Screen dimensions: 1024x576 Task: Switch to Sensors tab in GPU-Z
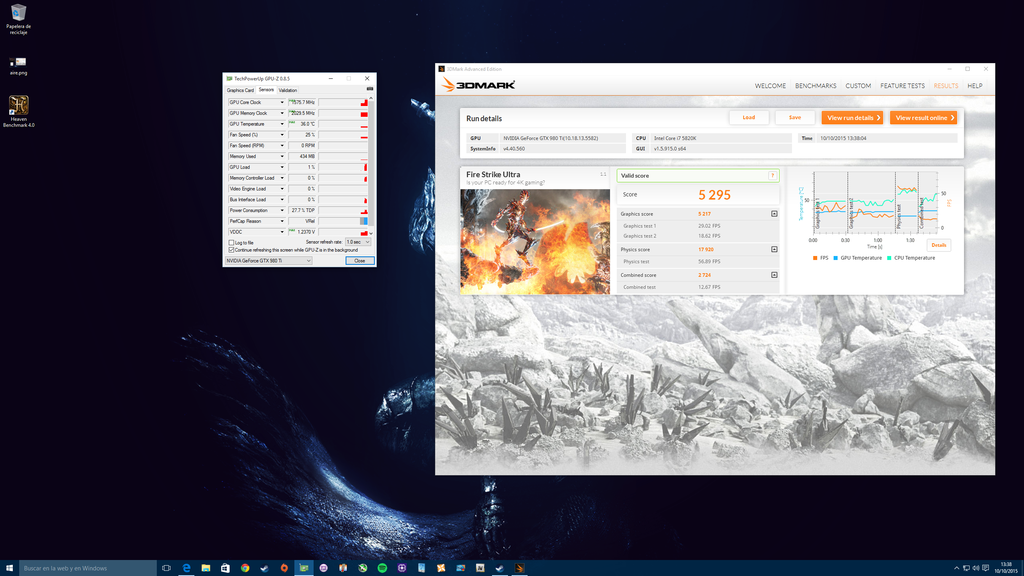(x=266, y=89)
